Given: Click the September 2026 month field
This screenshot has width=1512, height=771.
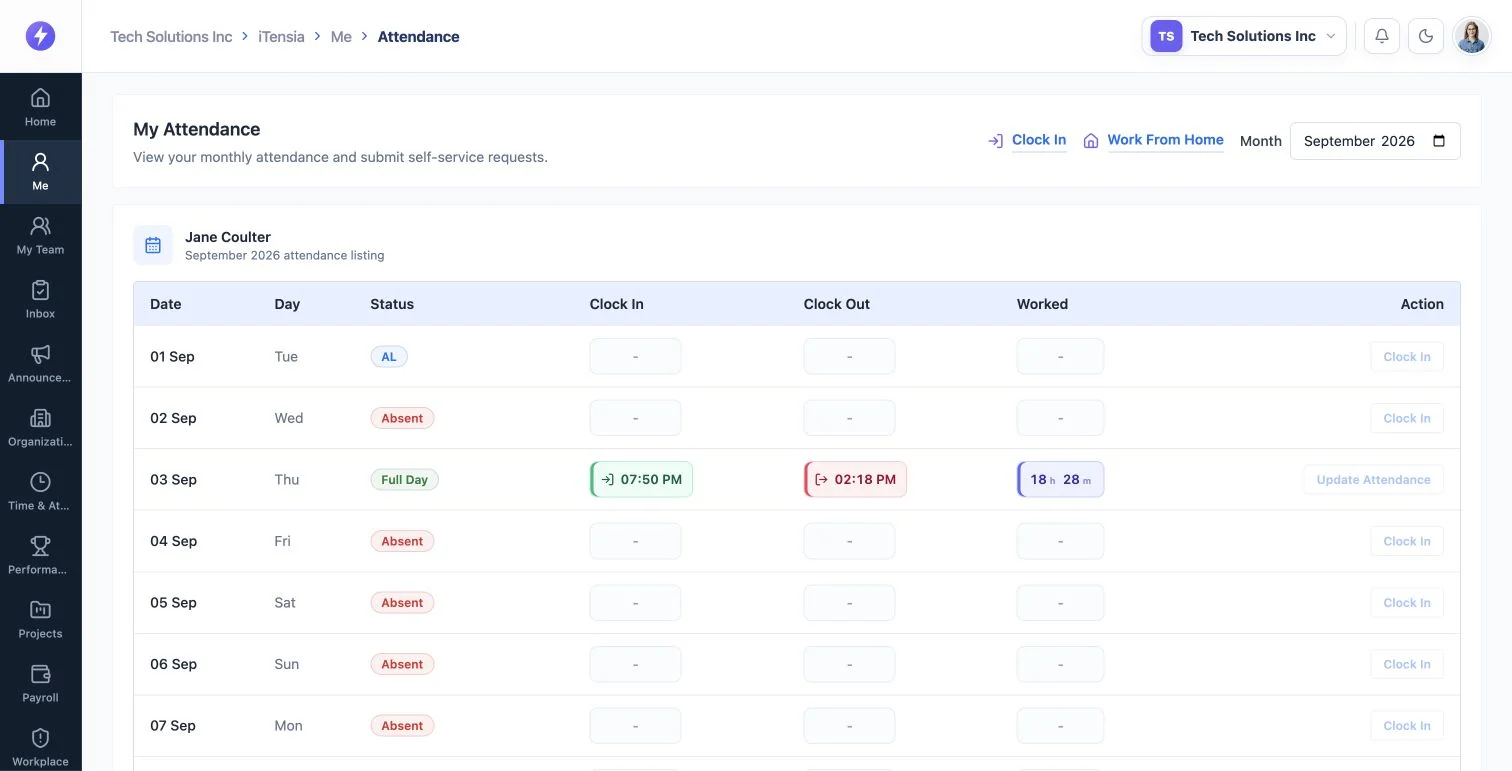Looking at the screenshot, I should 1375,141.
